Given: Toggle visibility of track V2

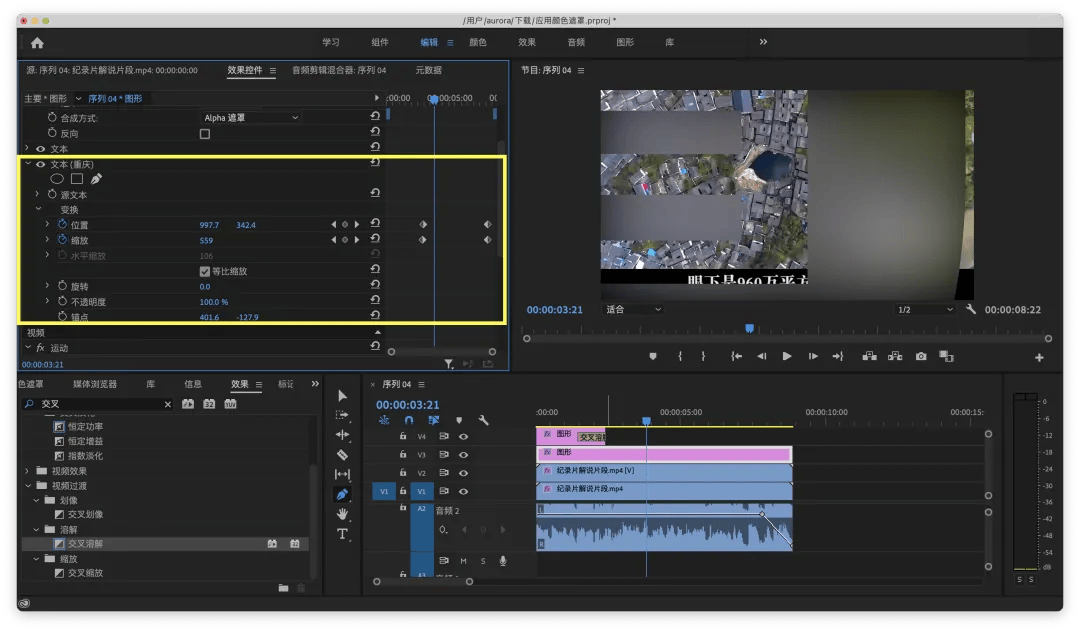Looking at the screenshot, I should tap(464, 473).
